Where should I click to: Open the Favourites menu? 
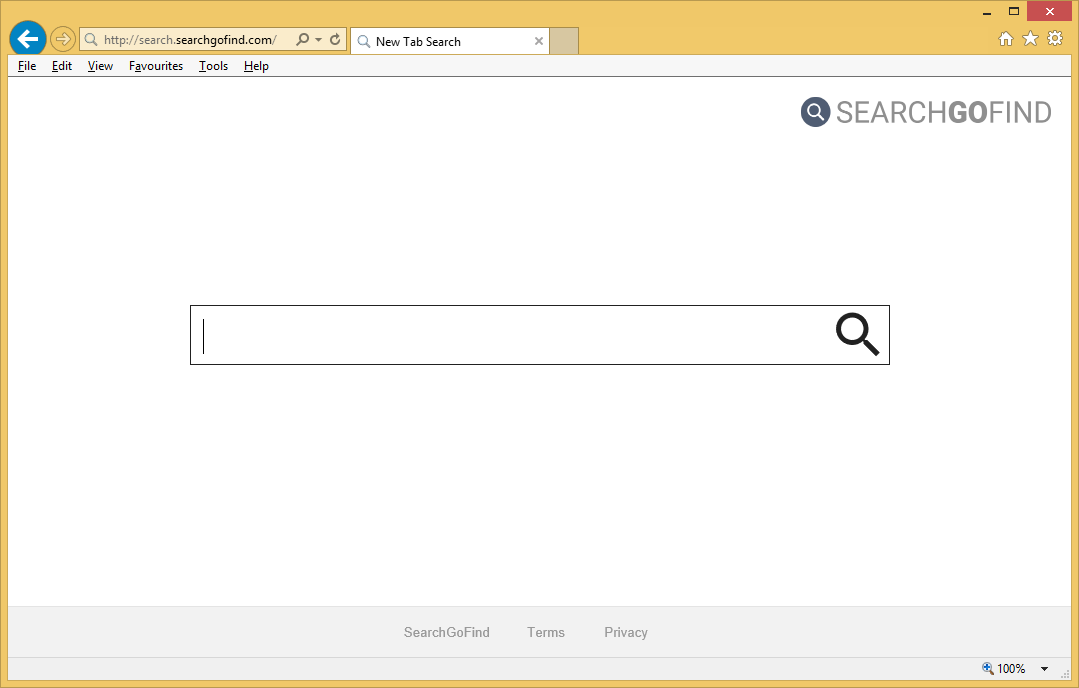[156, 66]
